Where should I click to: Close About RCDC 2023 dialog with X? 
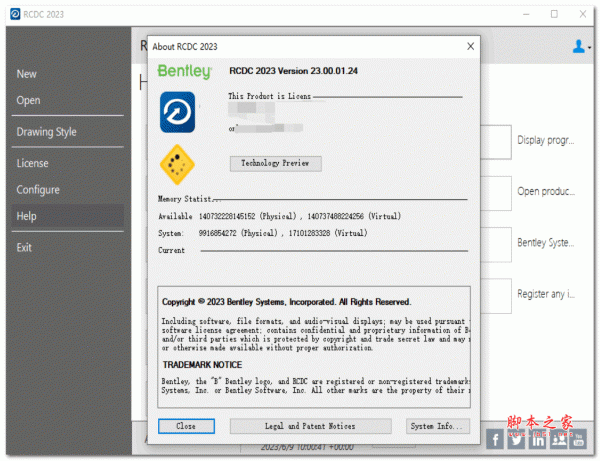[470, 46]
